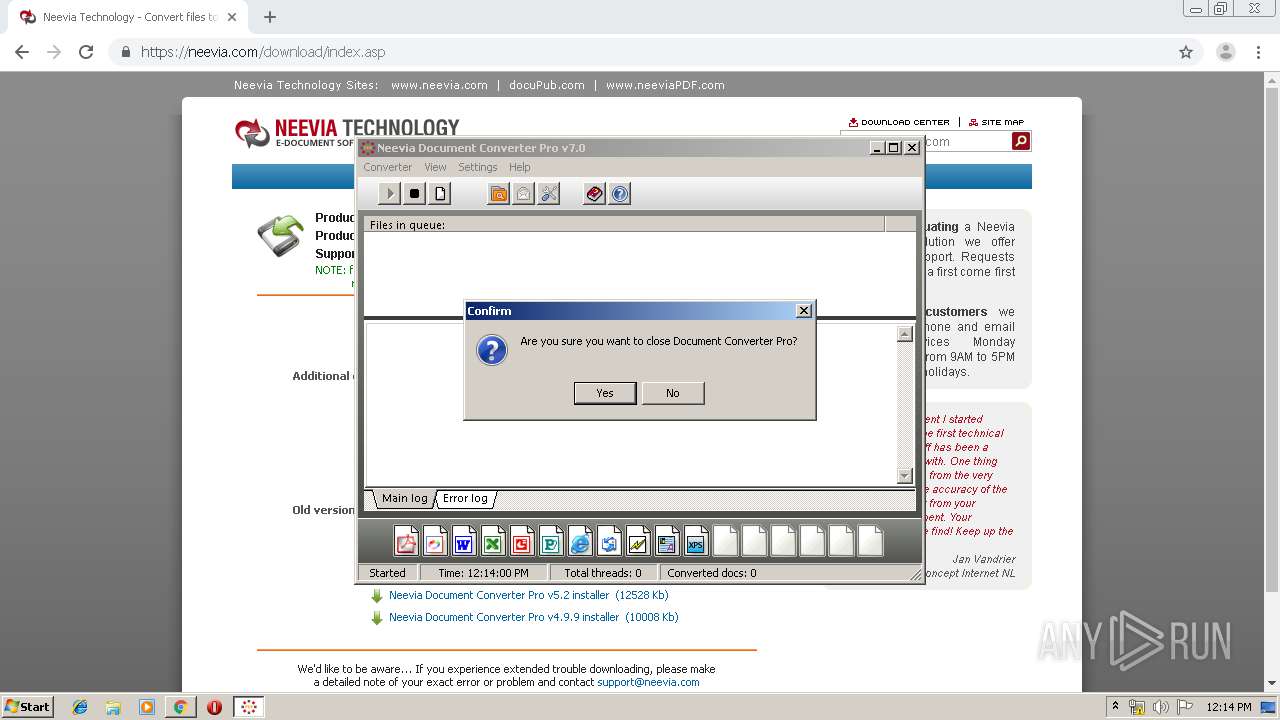Click the 'Started' status bar entry

tap(388, 573)
